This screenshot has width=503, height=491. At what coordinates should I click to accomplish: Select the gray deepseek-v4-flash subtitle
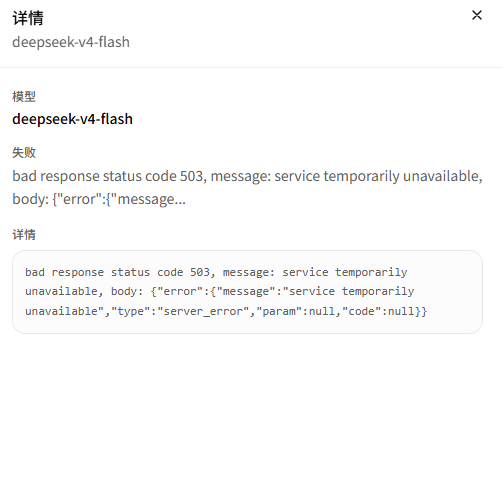(x=71, y=42)
